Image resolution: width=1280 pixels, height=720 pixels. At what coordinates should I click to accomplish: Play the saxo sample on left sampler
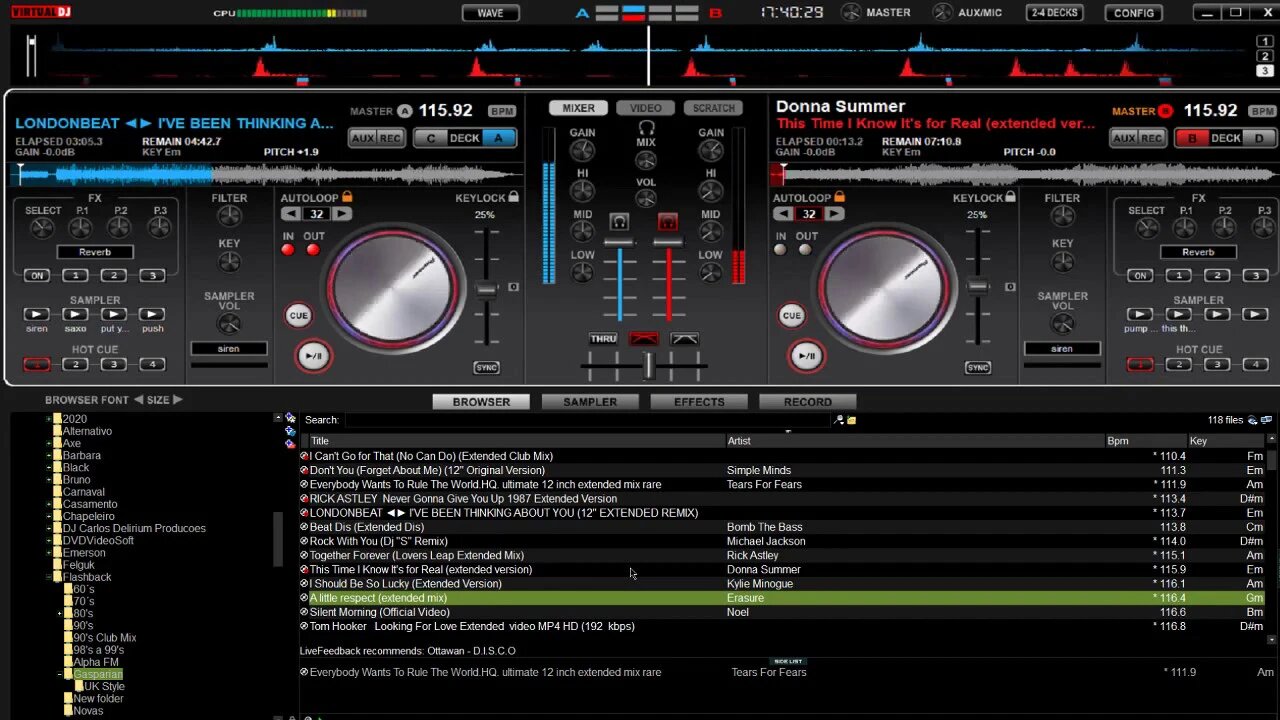click(75, 314)
